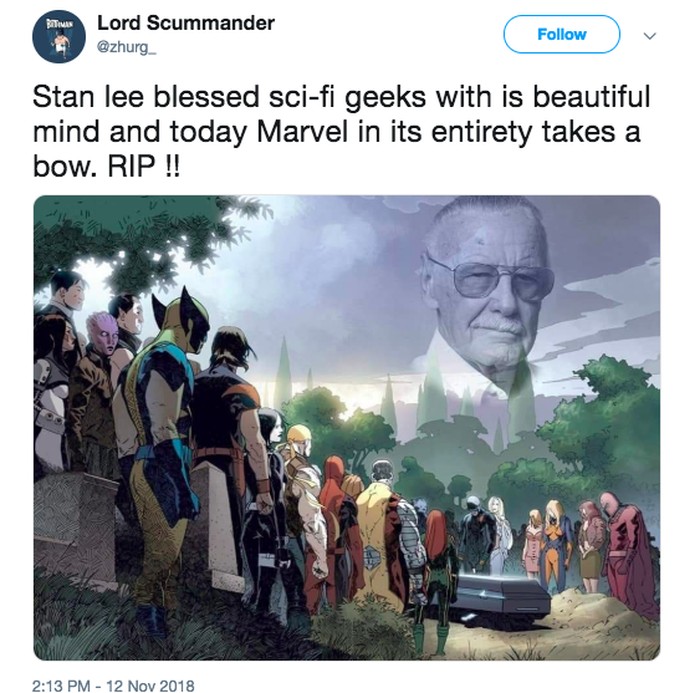Open the Lord Scummander display name link
This screenshot has height=693, width=700.
pyautogui.click(x=186, y=23)
